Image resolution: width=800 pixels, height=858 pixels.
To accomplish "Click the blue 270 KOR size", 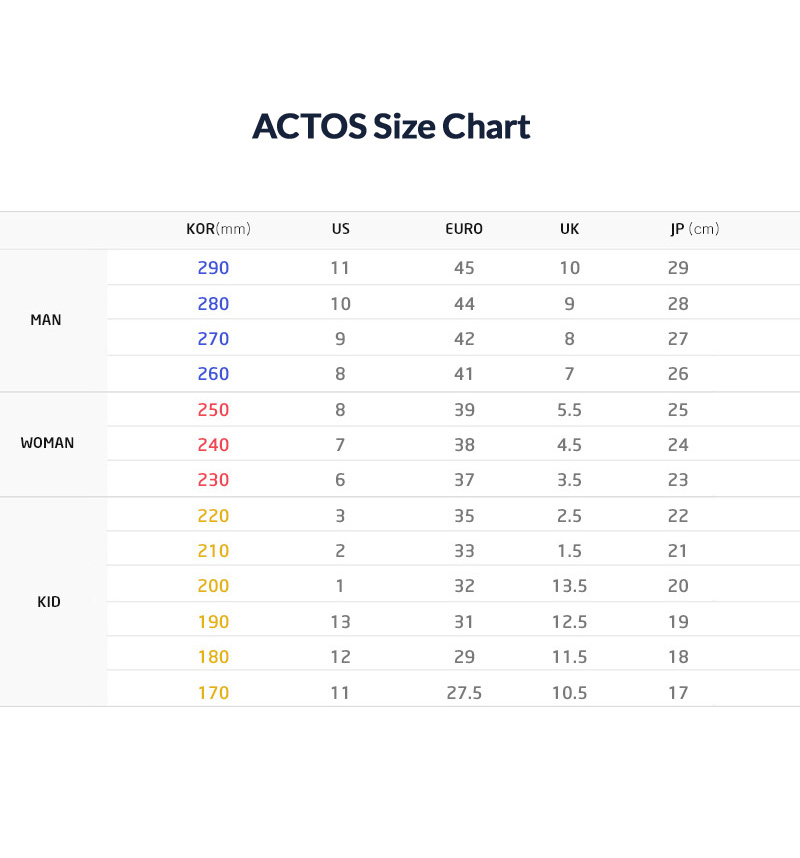I will tap(213, 339).
